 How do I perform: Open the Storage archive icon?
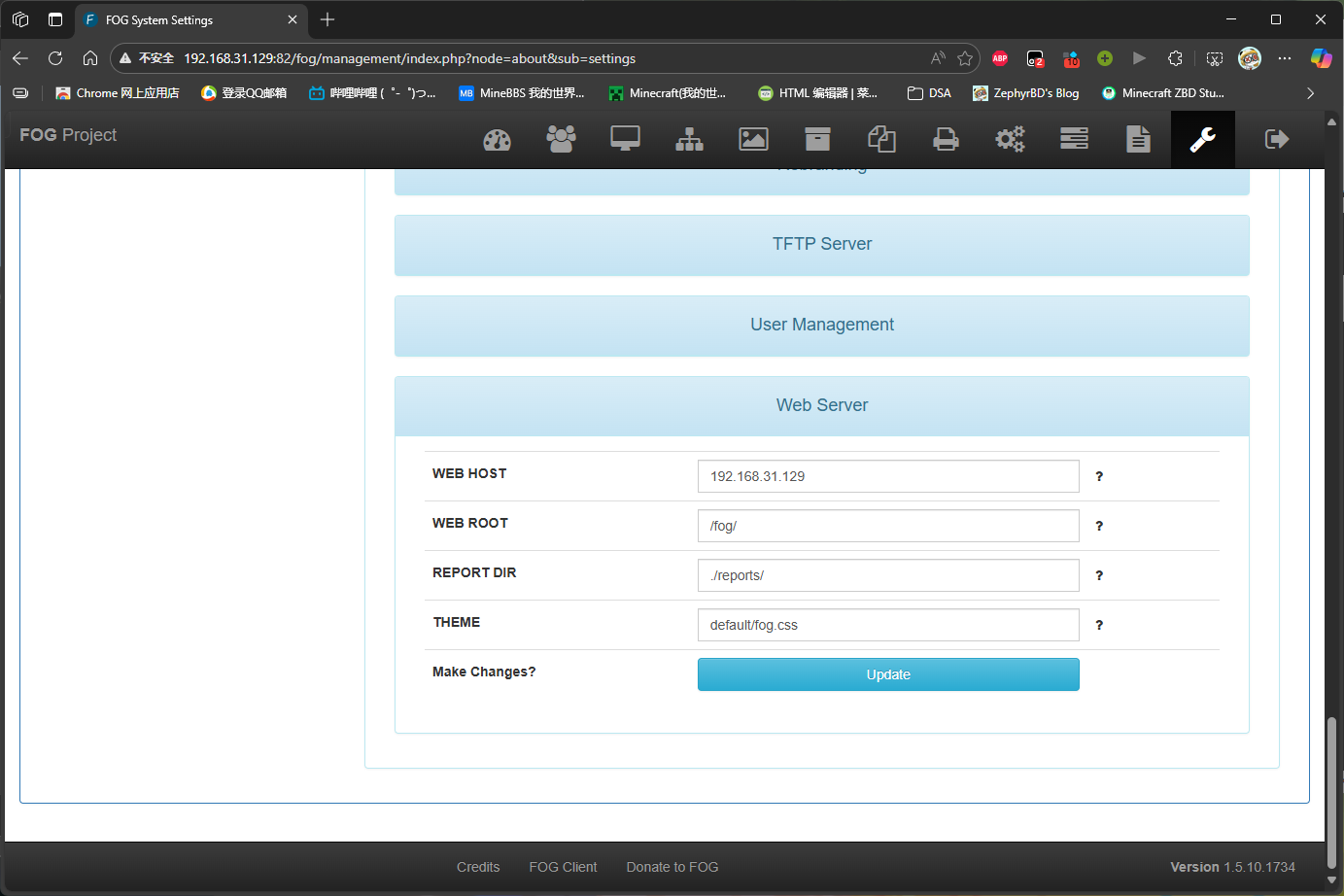(817, 140)
